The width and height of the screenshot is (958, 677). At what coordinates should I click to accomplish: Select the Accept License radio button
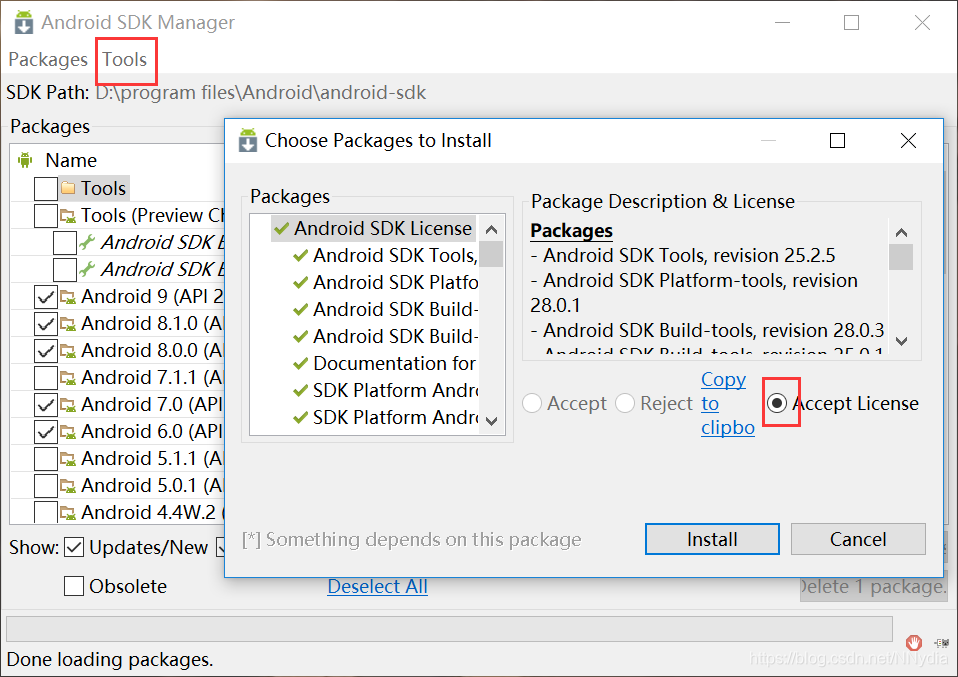click(777, 403)
